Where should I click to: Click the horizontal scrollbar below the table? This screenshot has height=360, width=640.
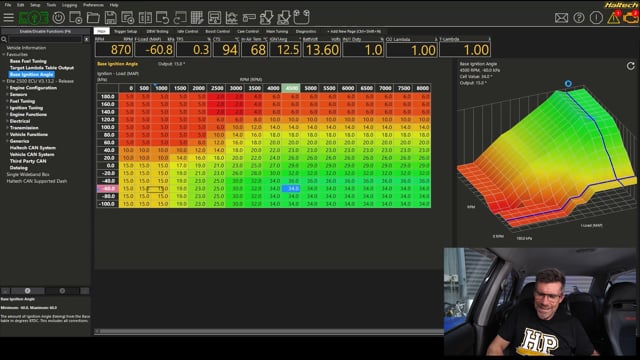pos(269,331)
